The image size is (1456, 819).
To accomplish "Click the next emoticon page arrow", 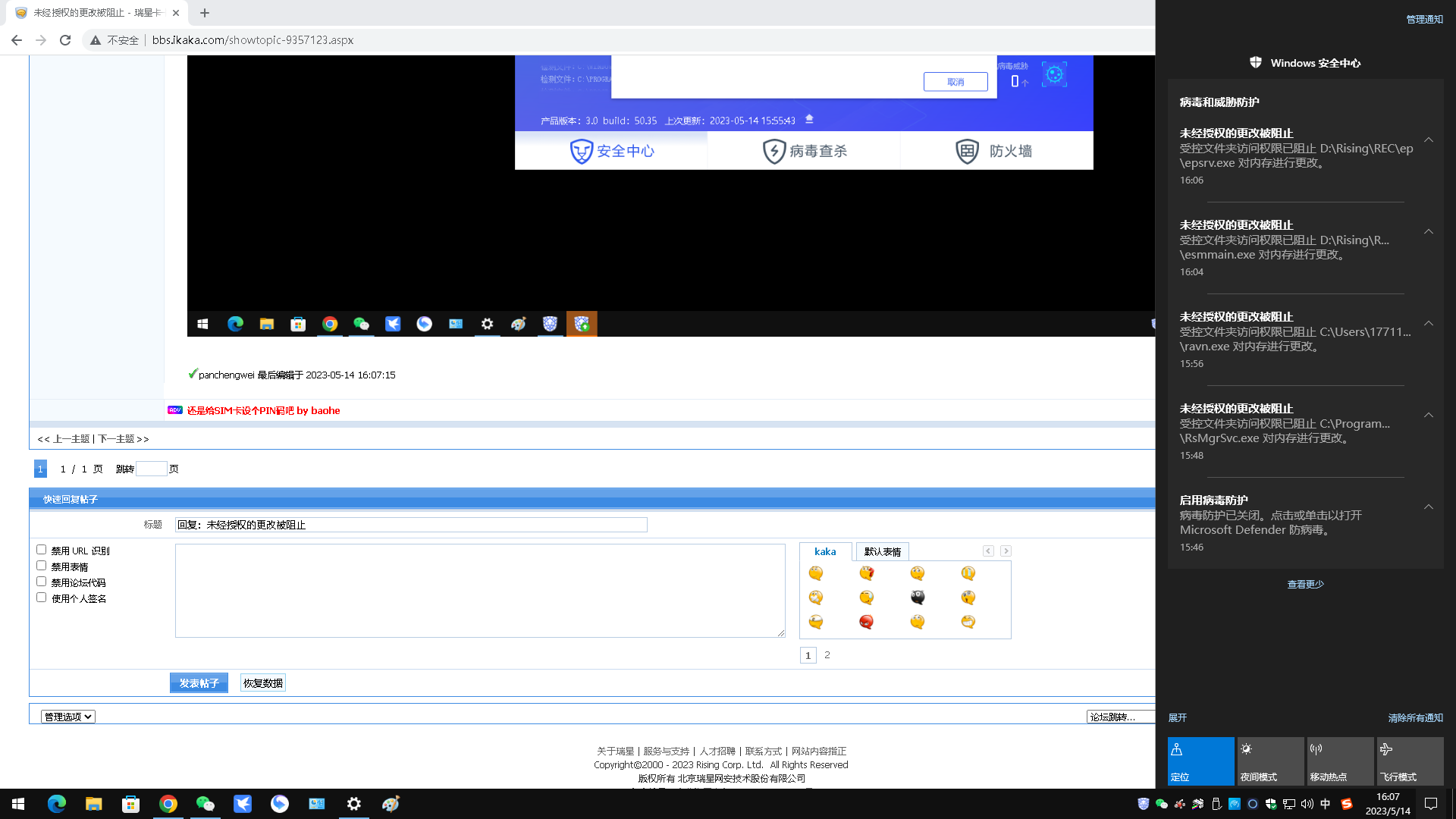I will pos(1006,551).
